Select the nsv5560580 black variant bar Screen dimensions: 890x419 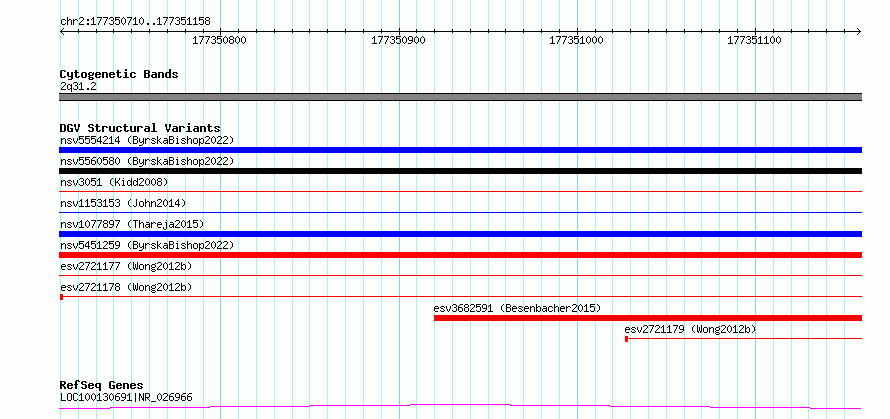[460, 171]
